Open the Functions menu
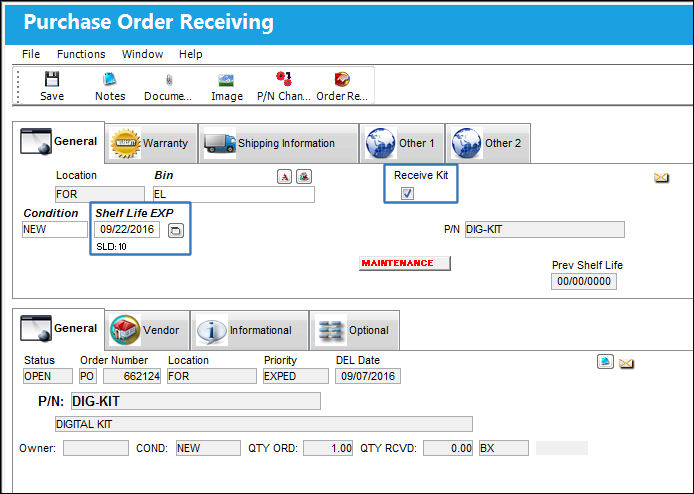 click(x=81, y=54)
